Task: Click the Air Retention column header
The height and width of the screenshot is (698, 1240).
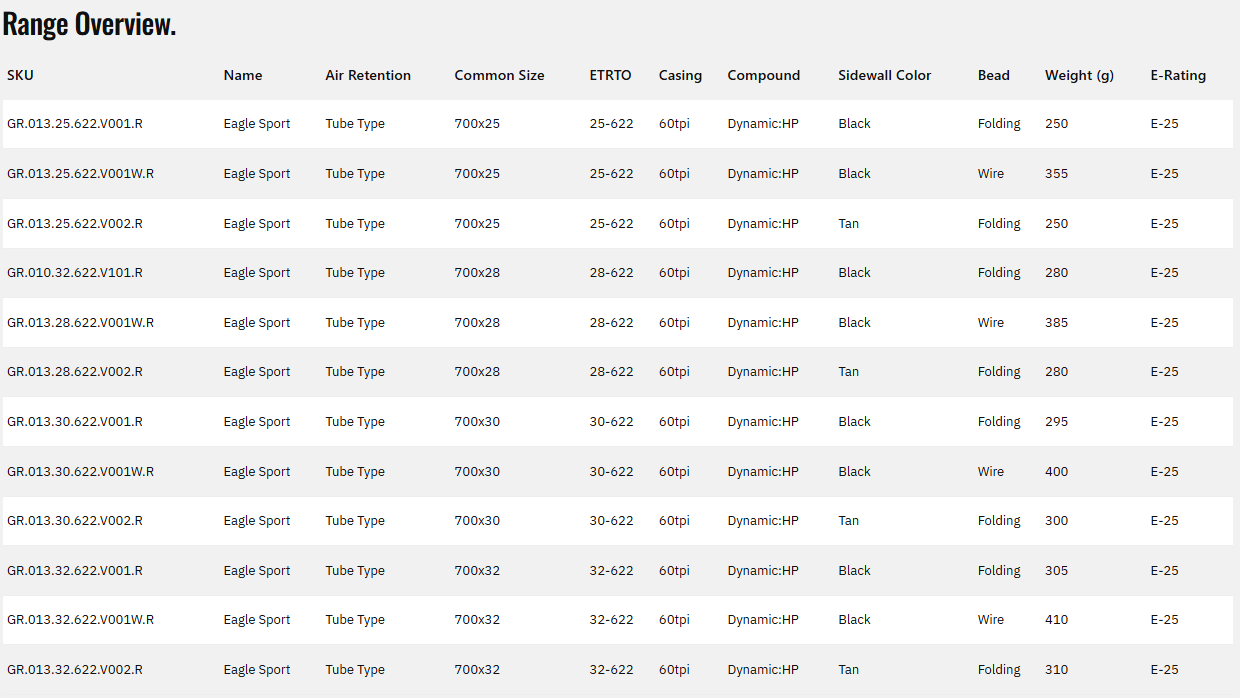Action: click(367, 75)
